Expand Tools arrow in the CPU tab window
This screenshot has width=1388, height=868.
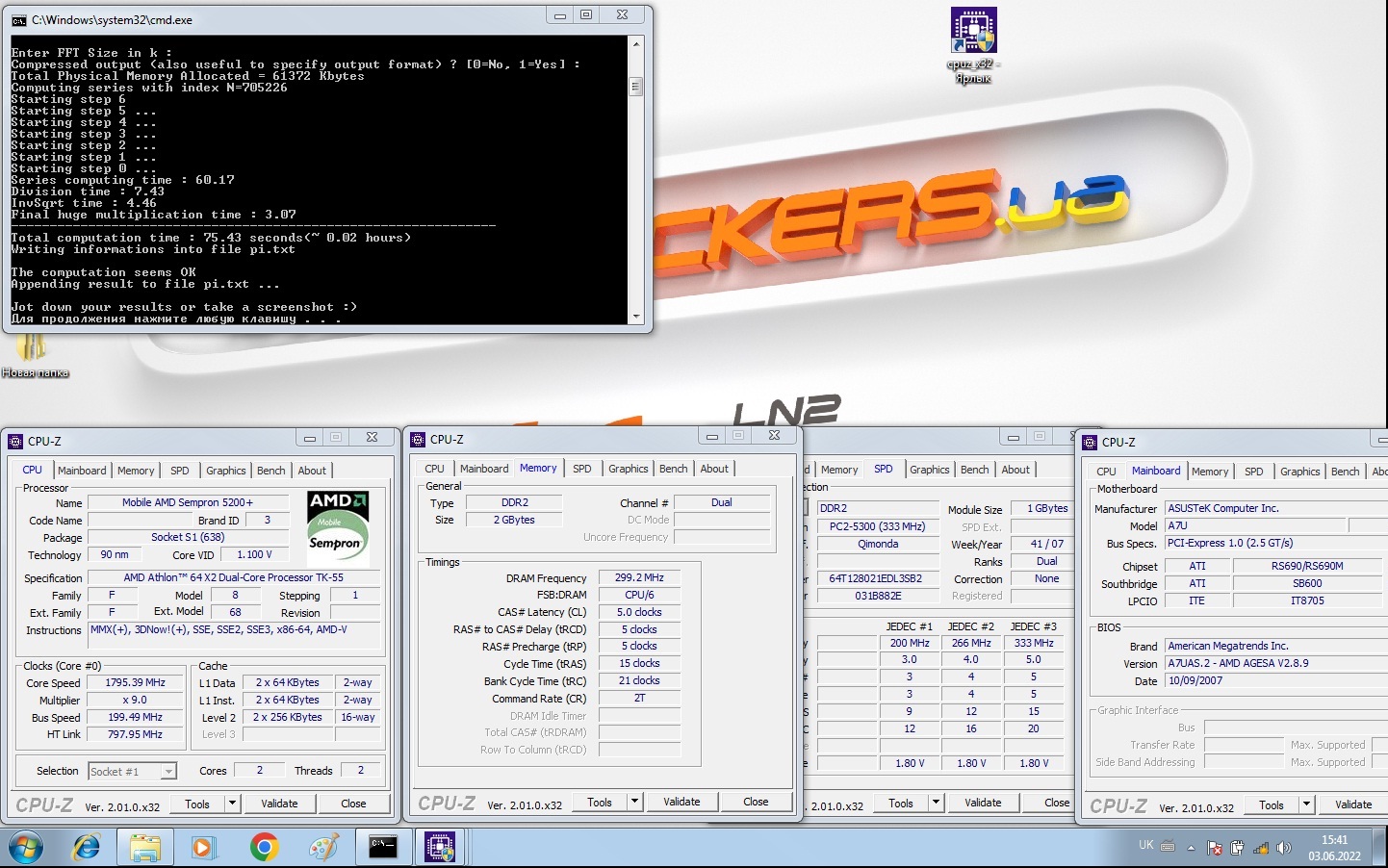click(x=232, y=804)
